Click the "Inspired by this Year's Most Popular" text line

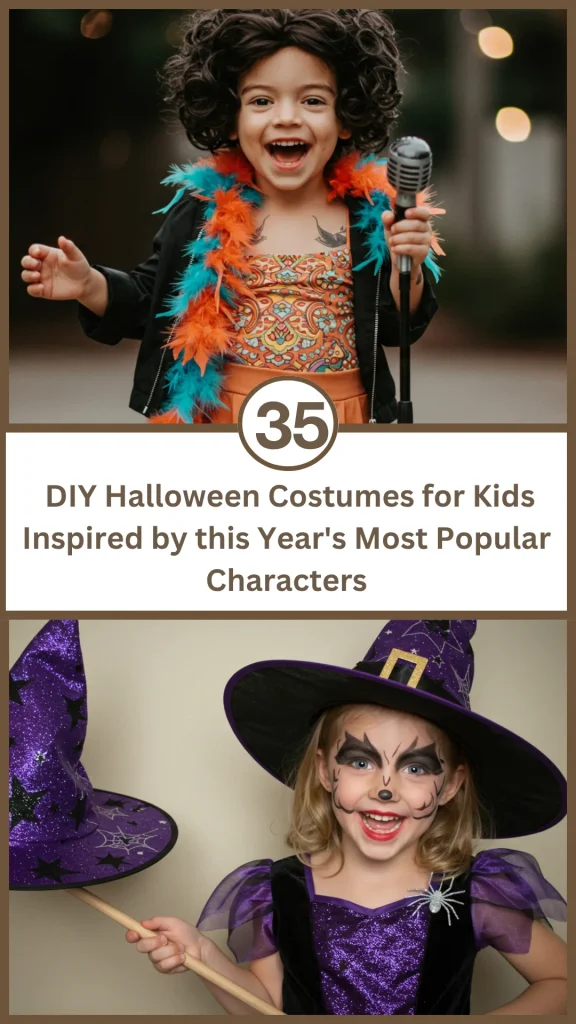click(287, 538)
